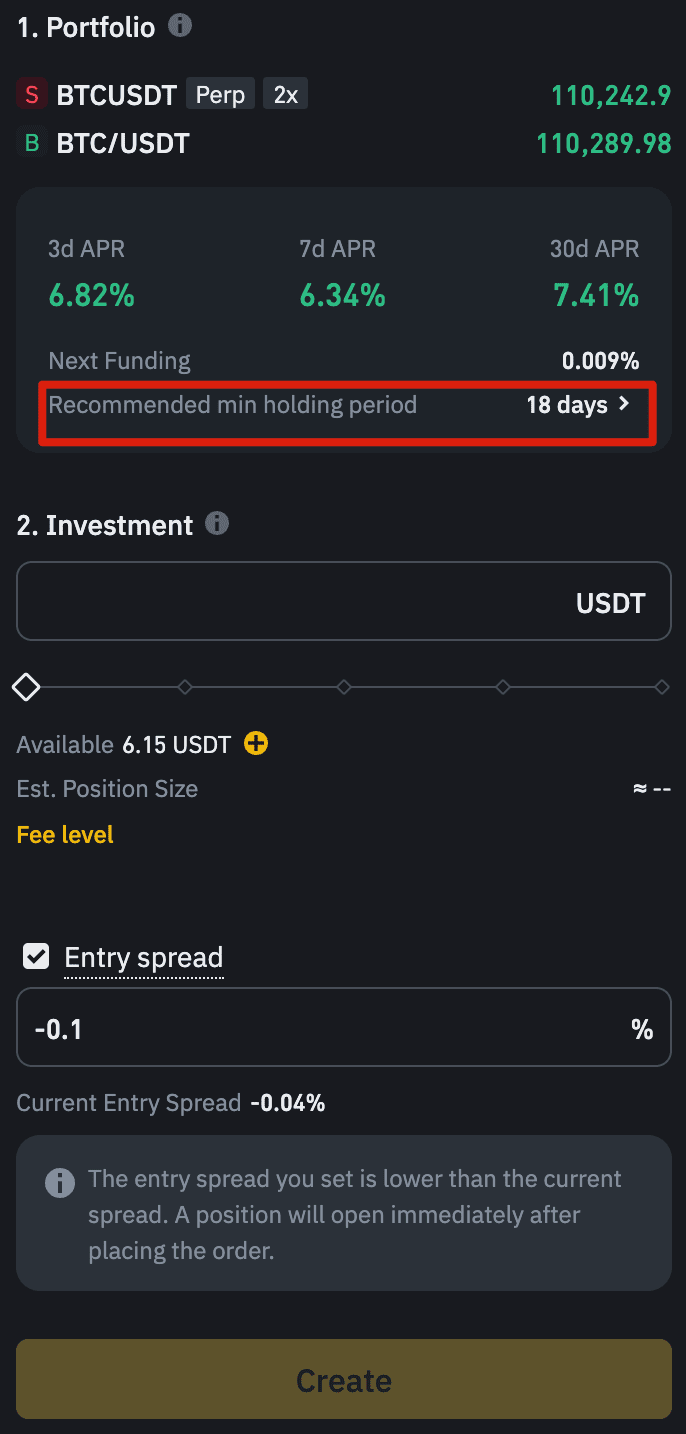The width and height of the screenshot is (686, 1434).
Task: Click the green B buy-side badge
Action: pyautogui.click(x=32, y=143)
